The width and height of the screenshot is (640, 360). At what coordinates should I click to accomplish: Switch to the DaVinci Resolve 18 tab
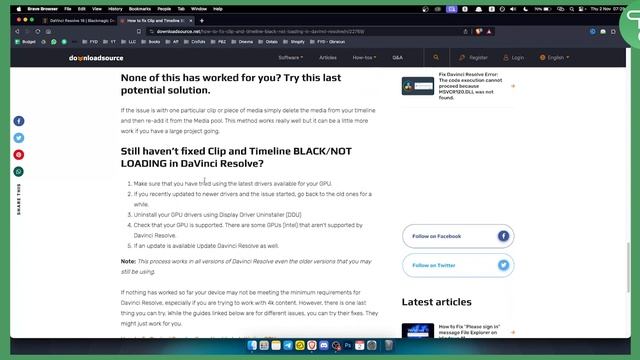point(79,20)
